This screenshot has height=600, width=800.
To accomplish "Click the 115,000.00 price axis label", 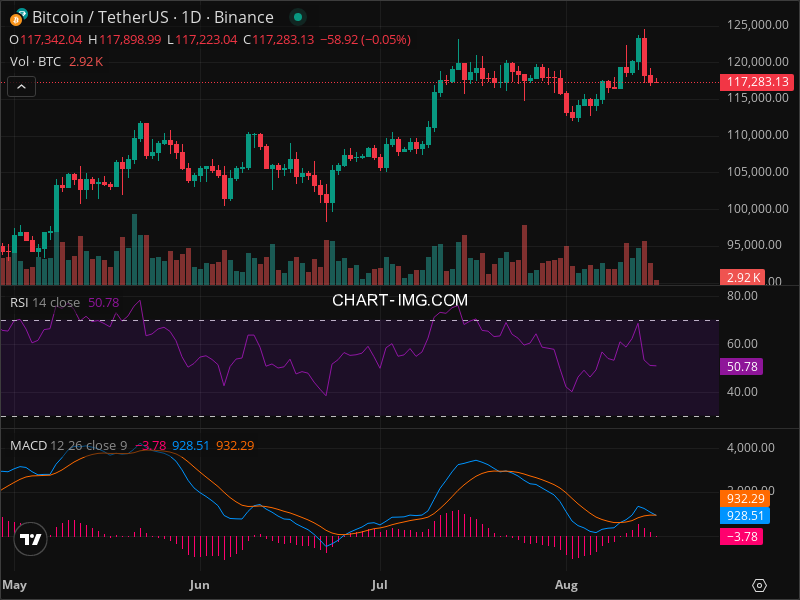I will pos(758,98).
